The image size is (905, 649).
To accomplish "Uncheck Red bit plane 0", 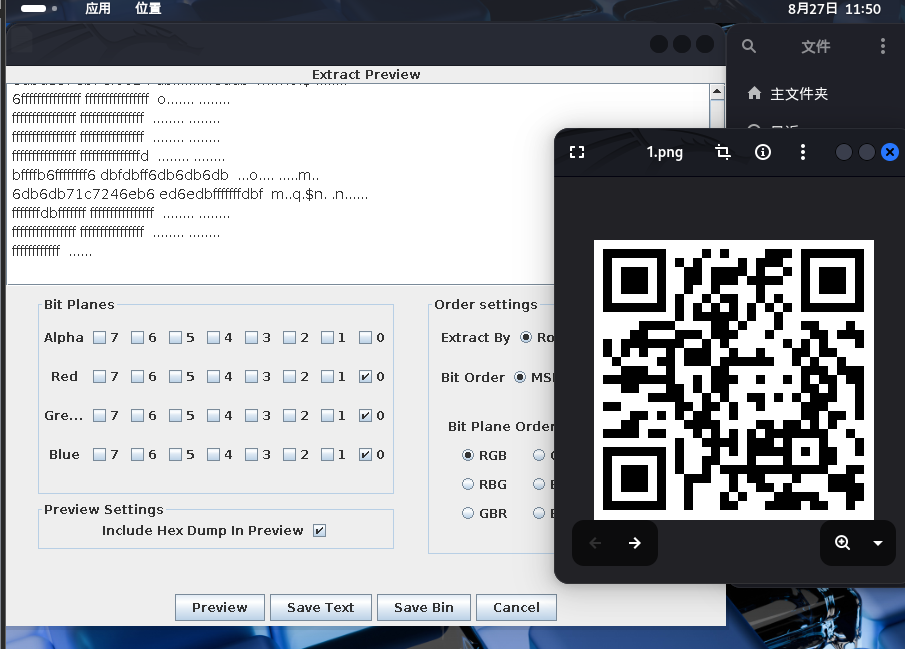I will pos(365,376).
